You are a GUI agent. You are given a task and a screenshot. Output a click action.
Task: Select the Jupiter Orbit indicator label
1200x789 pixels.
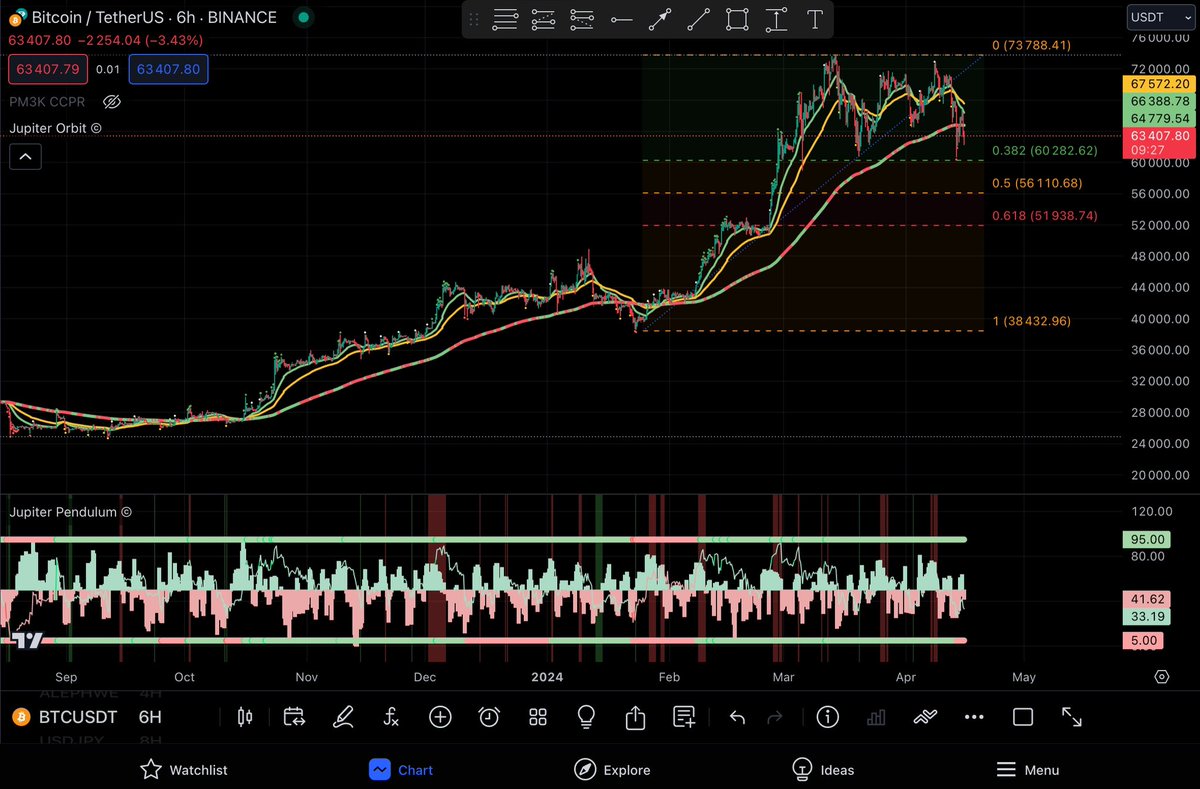click(x=55, y=128)
